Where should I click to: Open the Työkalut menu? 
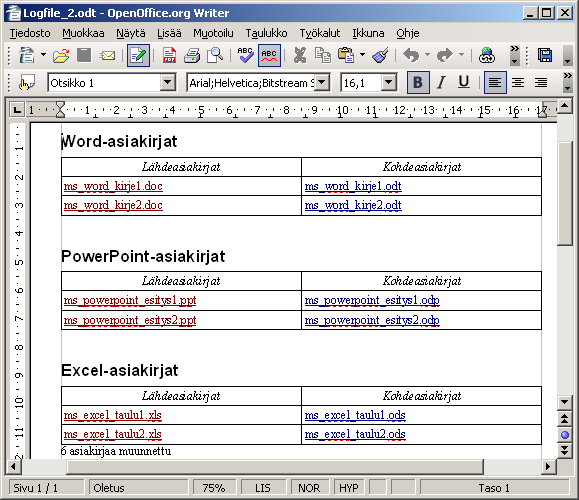[320, 33]
